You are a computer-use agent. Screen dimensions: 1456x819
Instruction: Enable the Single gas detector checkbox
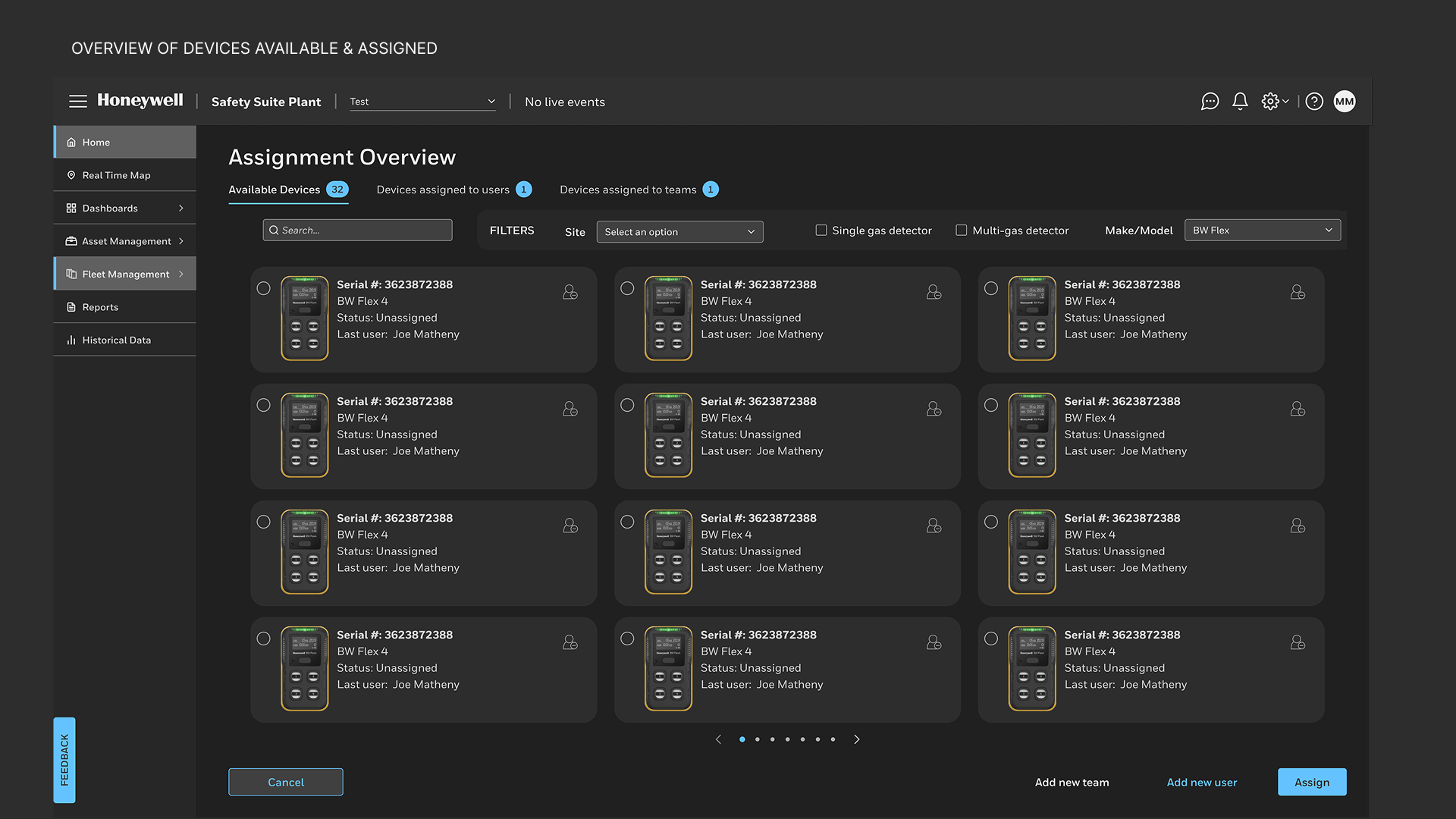point(821,230)
